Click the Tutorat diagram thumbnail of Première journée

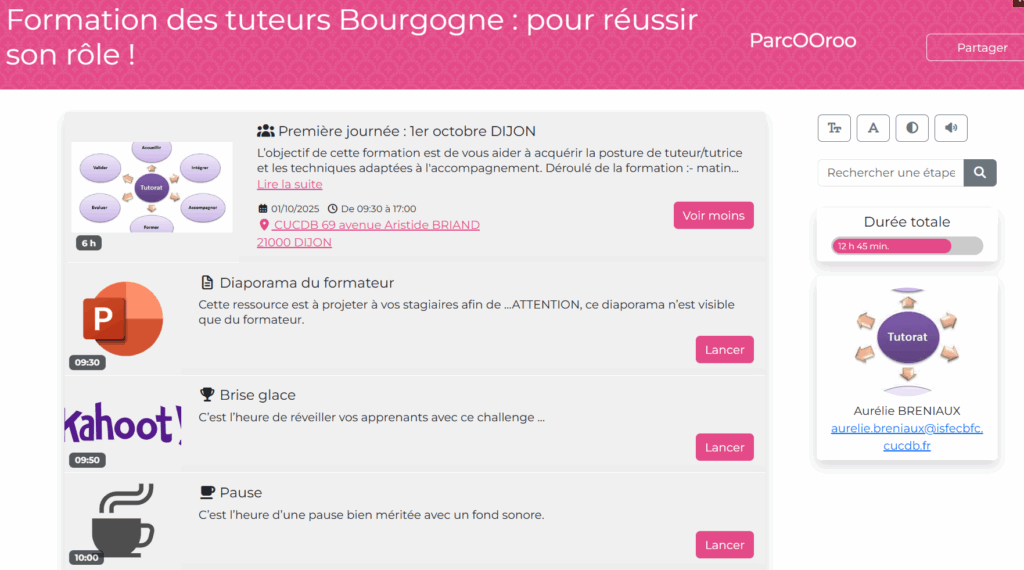coord(152,186)
